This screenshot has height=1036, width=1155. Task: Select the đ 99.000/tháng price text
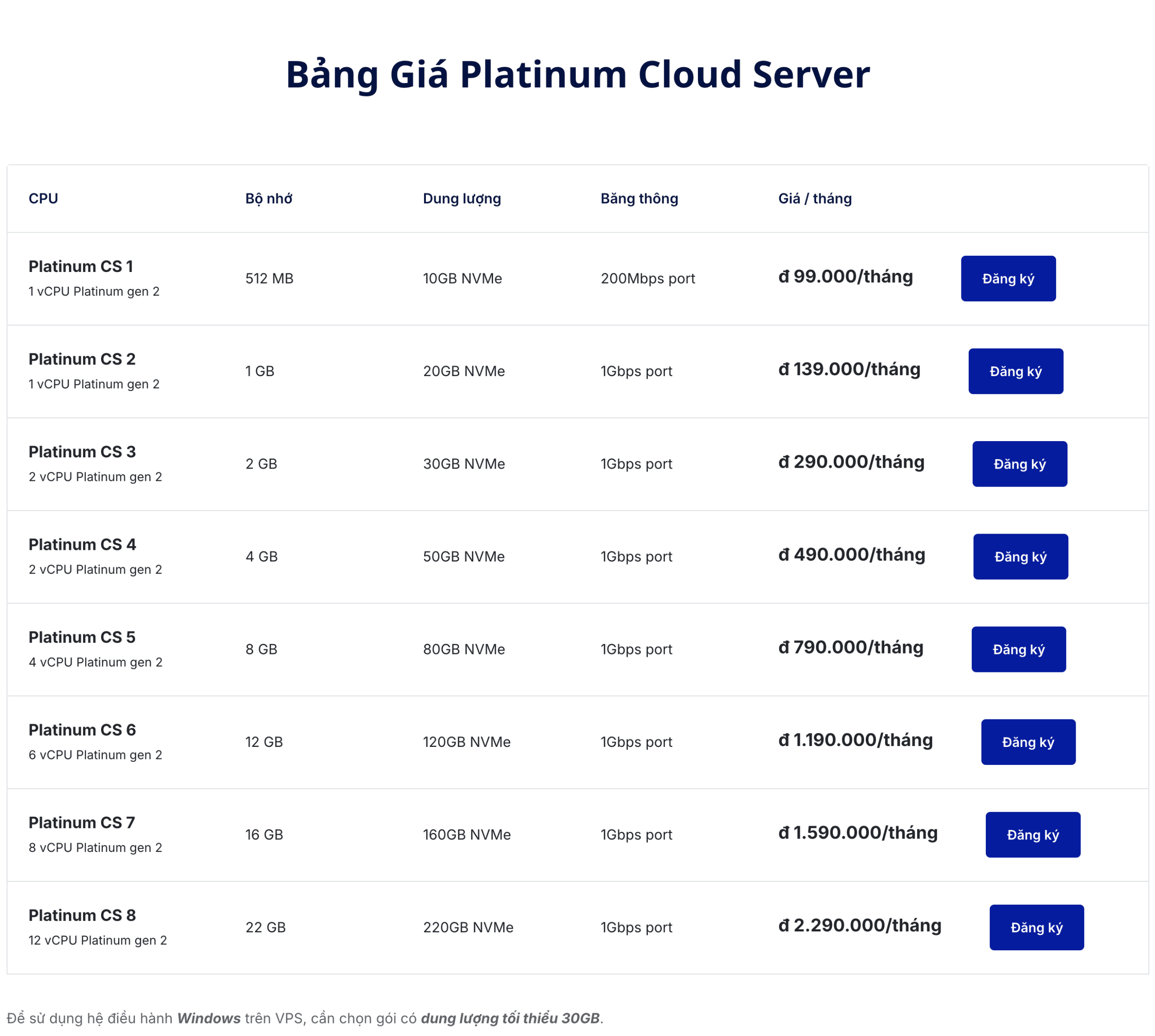coord(845,276)
